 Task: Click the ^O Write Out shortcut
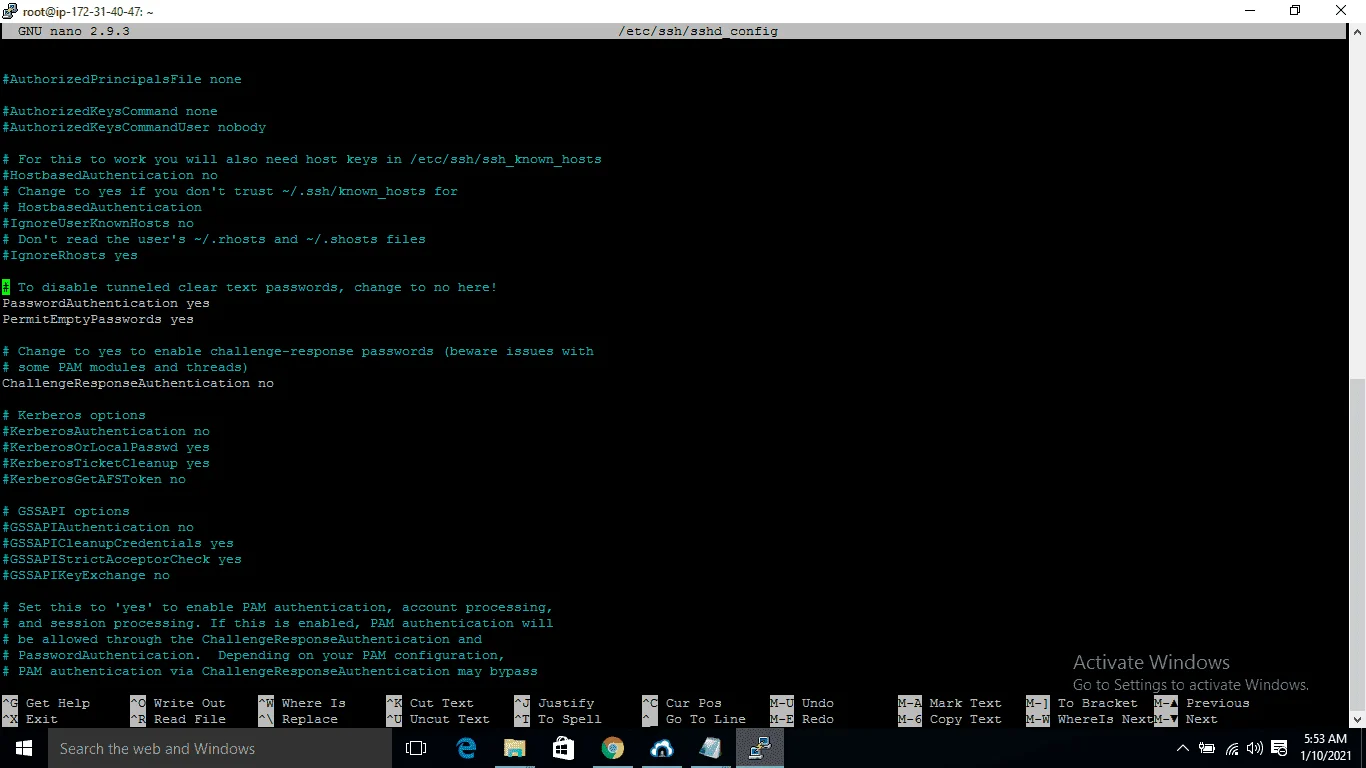(178, 703)
